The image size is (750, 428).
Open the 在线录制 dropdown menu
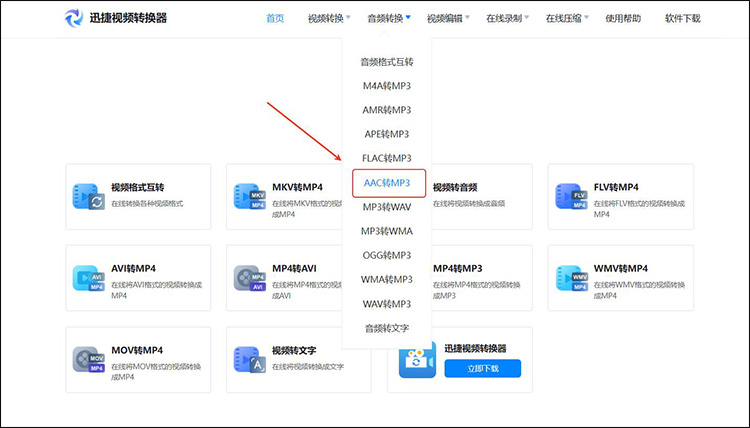507,18
